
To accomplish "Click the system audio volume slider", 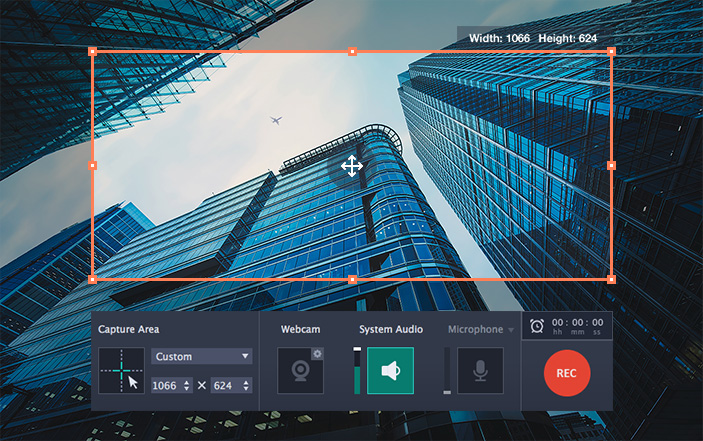I will tap(357, 371).
